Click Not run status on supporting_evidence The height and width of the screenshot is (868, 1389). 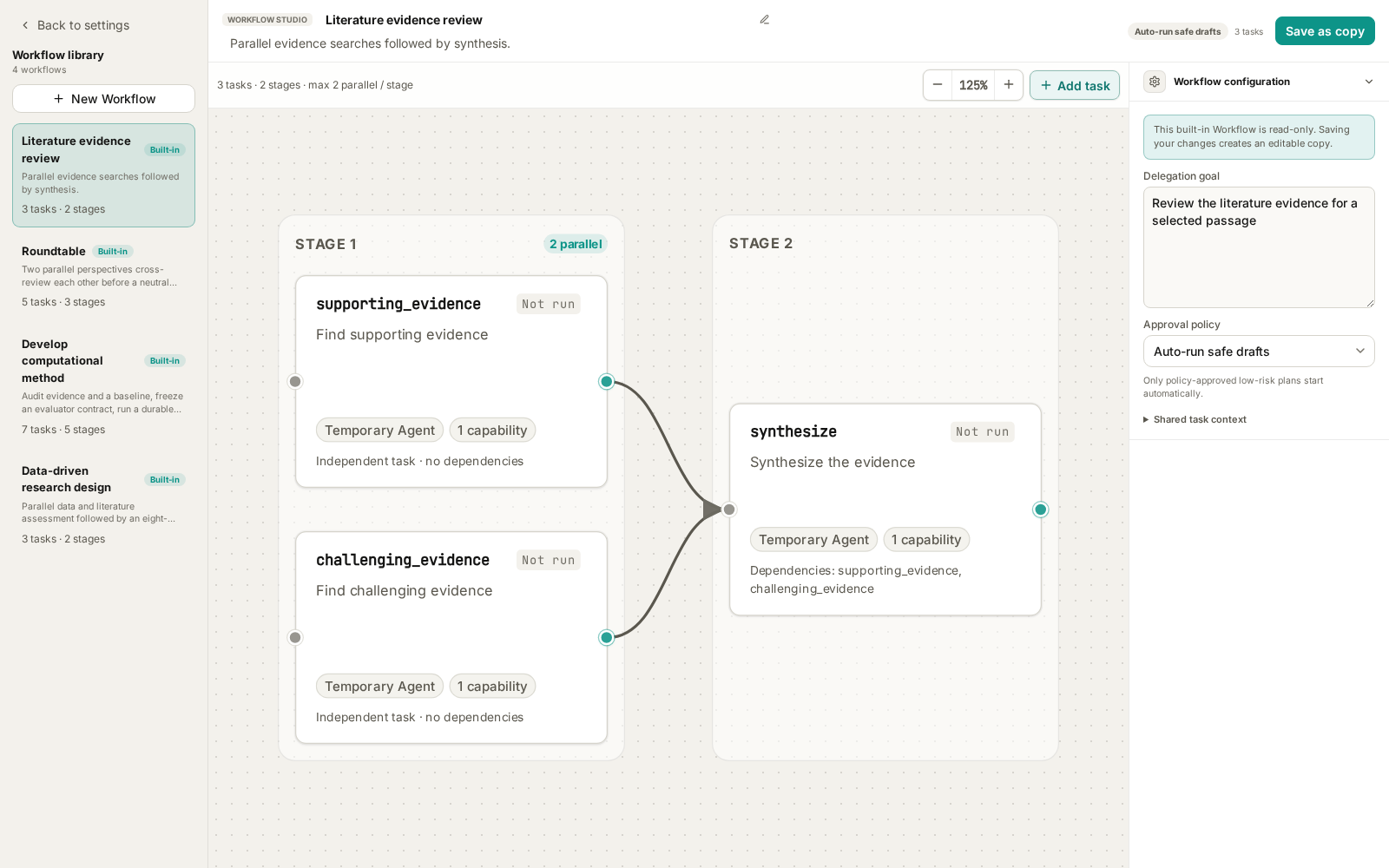point(549,304)
